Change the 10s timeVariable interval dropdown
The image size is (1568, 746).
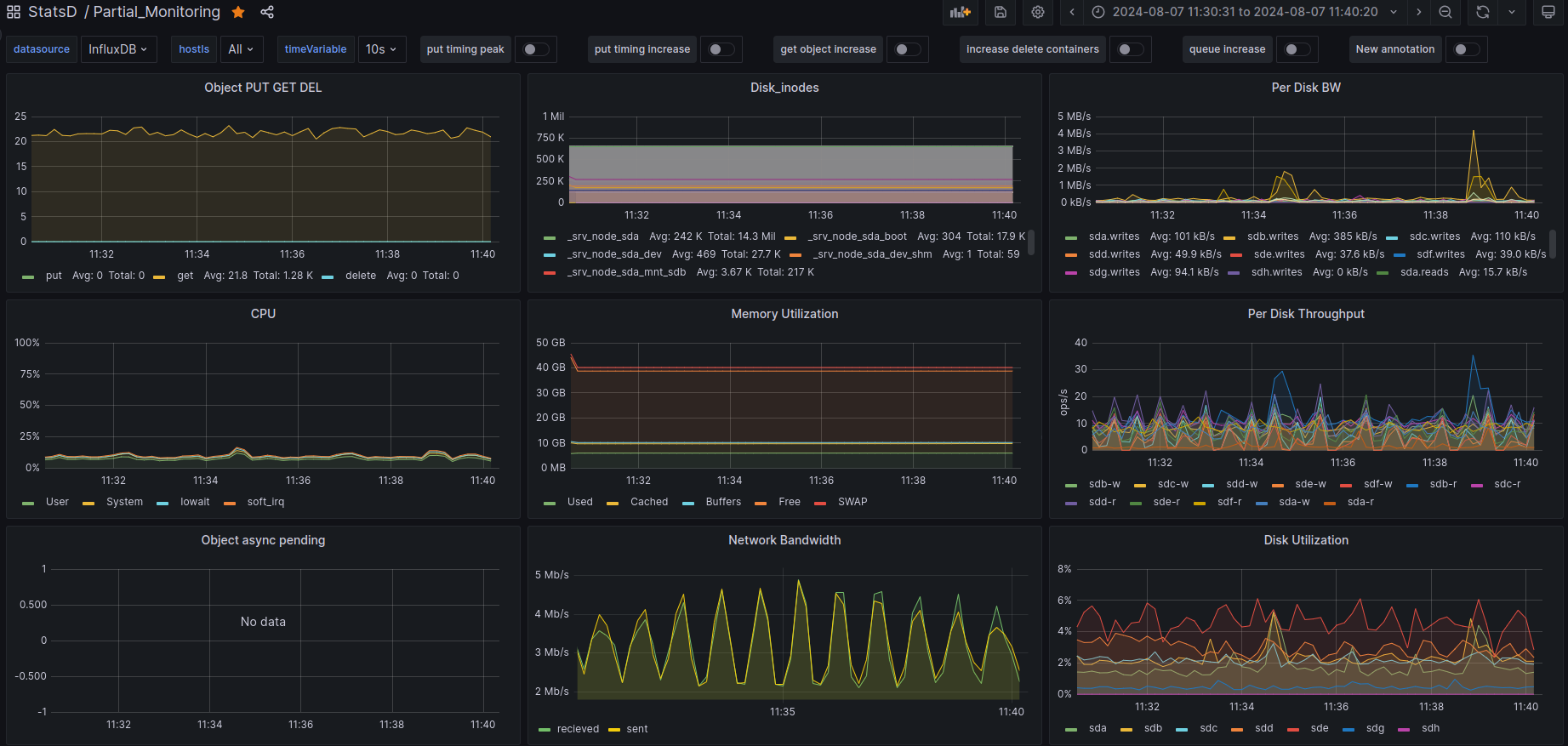pos(381,49)
